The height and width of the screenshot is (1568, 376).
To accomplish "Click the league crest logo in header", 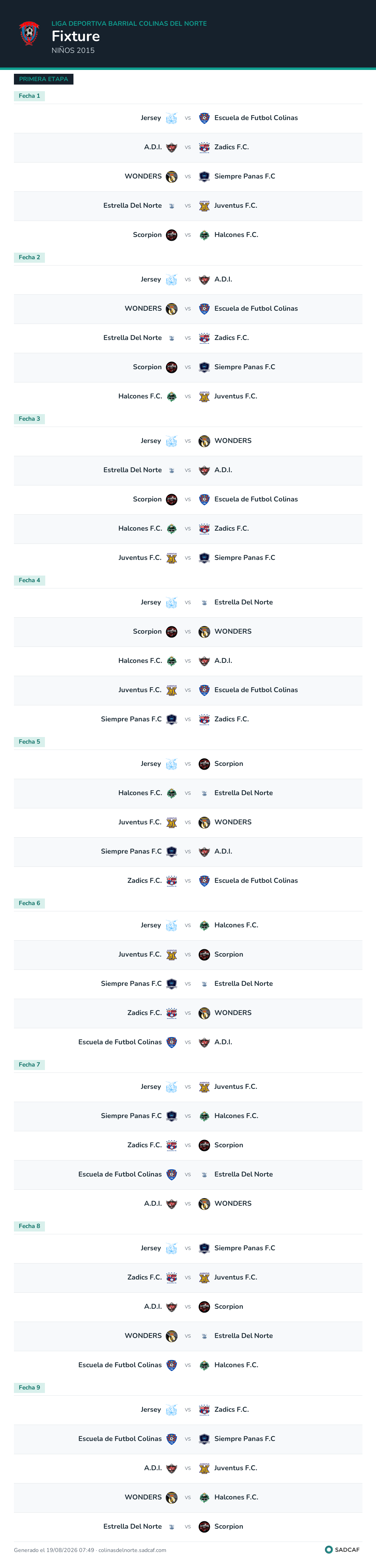I will click(x=29, y=33).
